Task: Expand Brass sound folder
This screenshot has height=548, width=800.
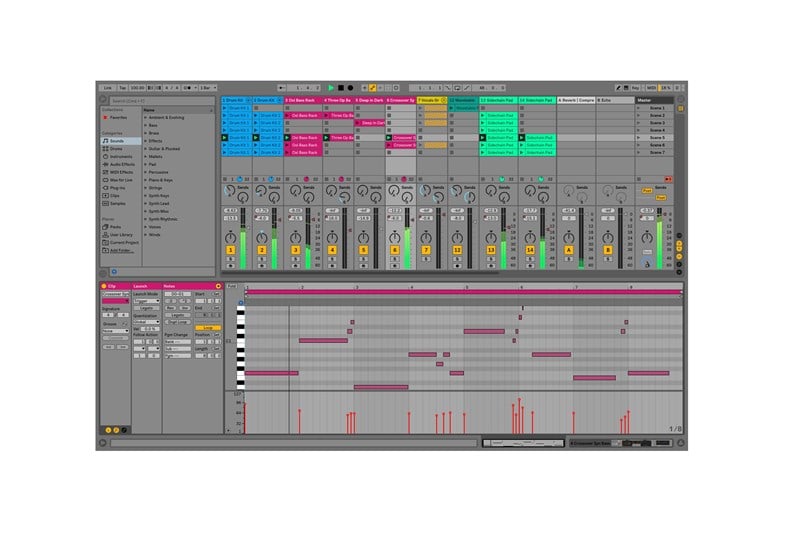Action: click(x=145, y=133)
